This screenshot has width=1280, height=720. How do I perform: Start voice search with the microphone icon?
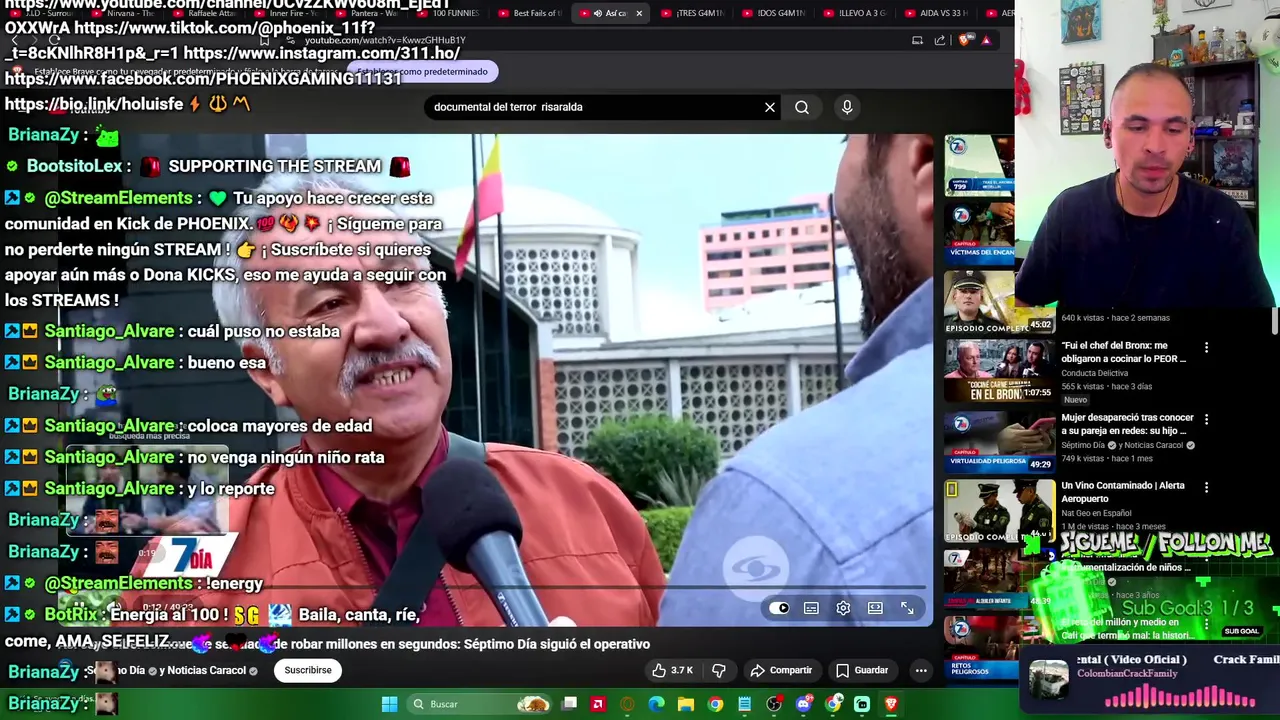pos(847,107)
